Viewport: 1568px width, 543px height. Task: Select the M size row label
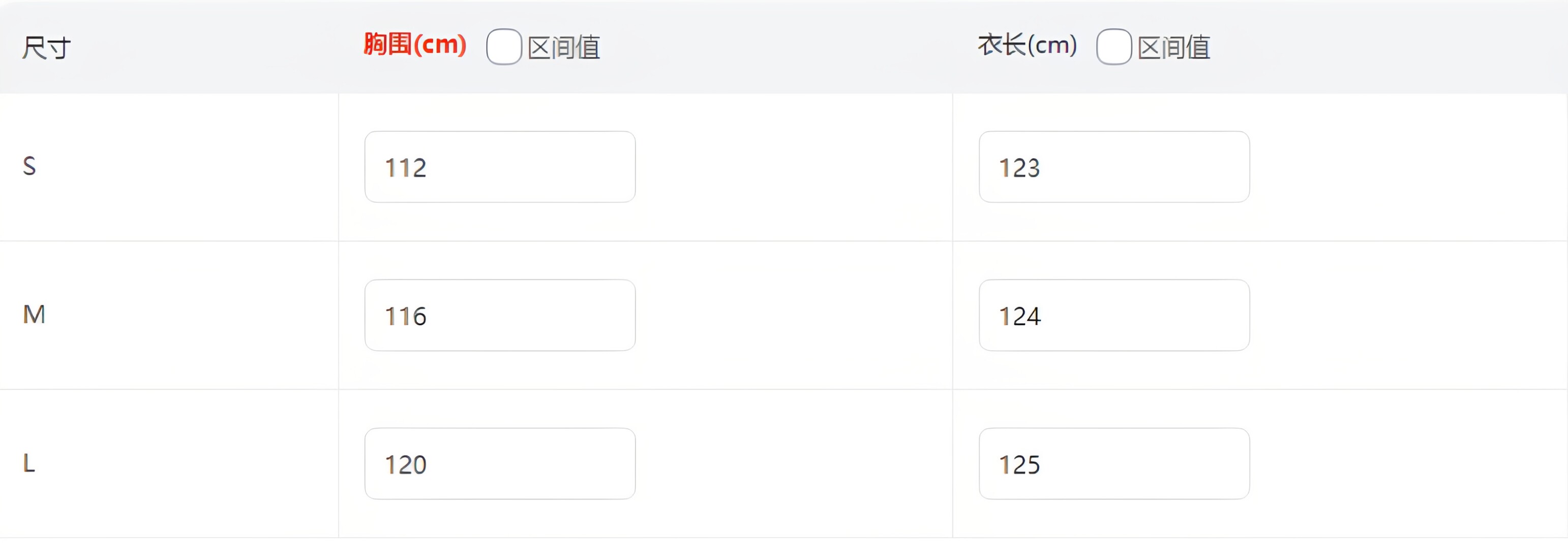[x=34, y=315]
